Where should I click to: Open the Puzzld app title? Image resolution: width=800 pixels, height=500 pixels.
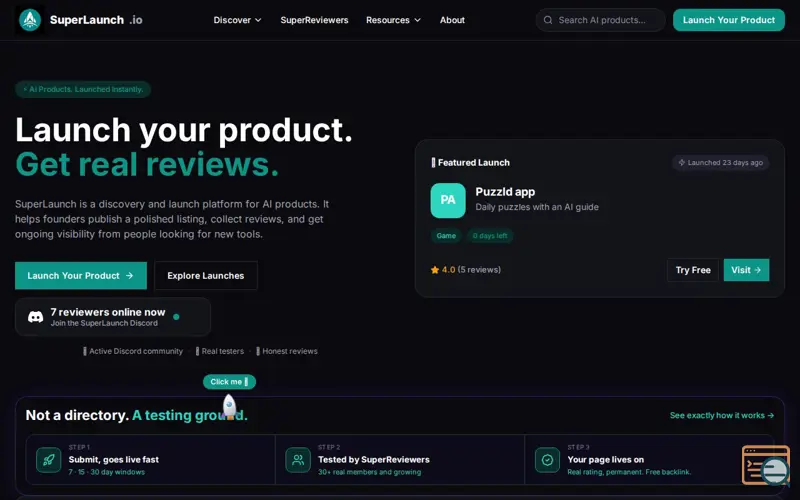505,192
